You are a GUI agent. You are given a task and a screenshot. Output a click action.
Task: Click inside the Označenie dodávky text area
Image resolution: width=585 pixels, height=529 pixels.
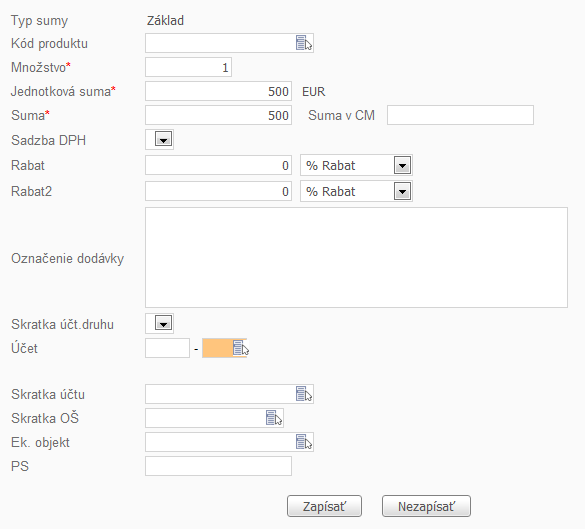coord(356,257)
